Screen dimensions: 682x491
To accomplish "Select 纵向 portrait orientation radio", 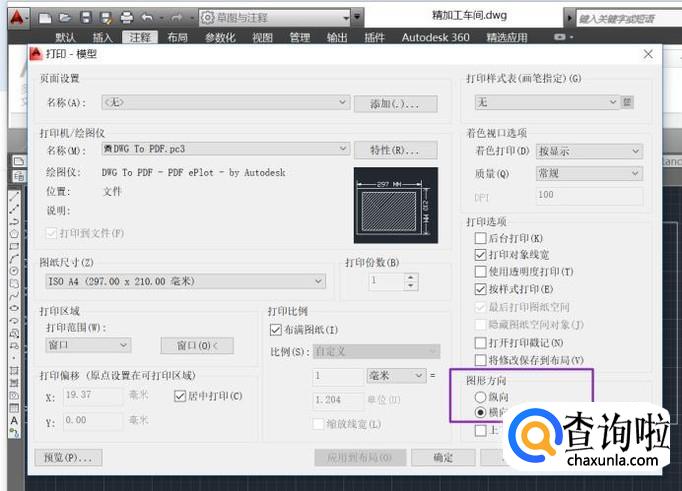I will coord(480,397).
